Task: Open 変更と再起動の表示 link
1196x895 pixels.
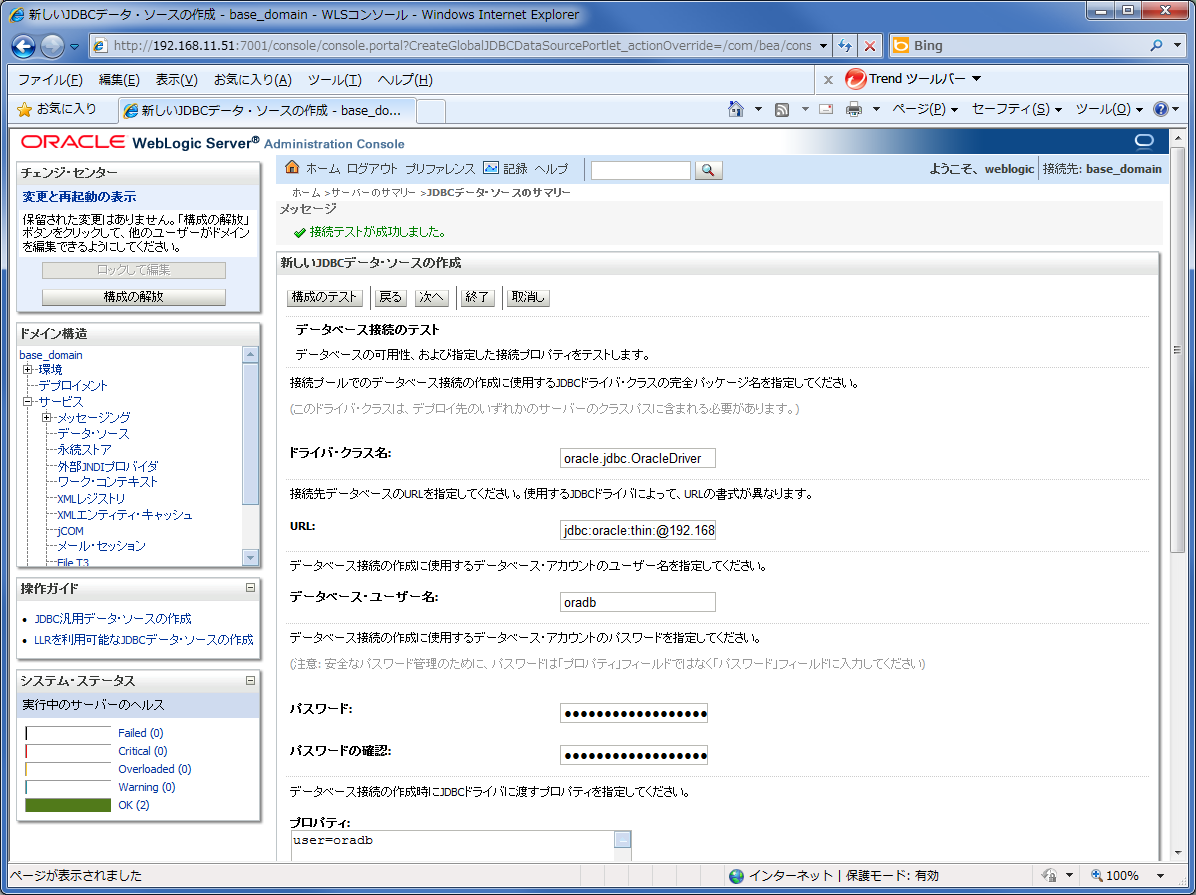Action: pyautogui.click(x=79, y=197)
